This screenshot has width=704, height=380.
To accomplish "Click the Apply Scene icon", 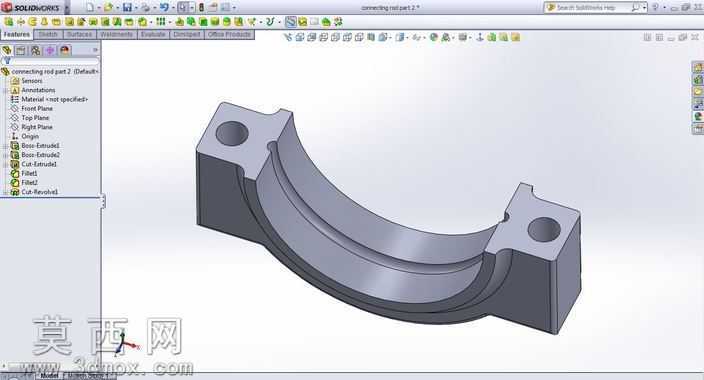I will coord(445,37).
